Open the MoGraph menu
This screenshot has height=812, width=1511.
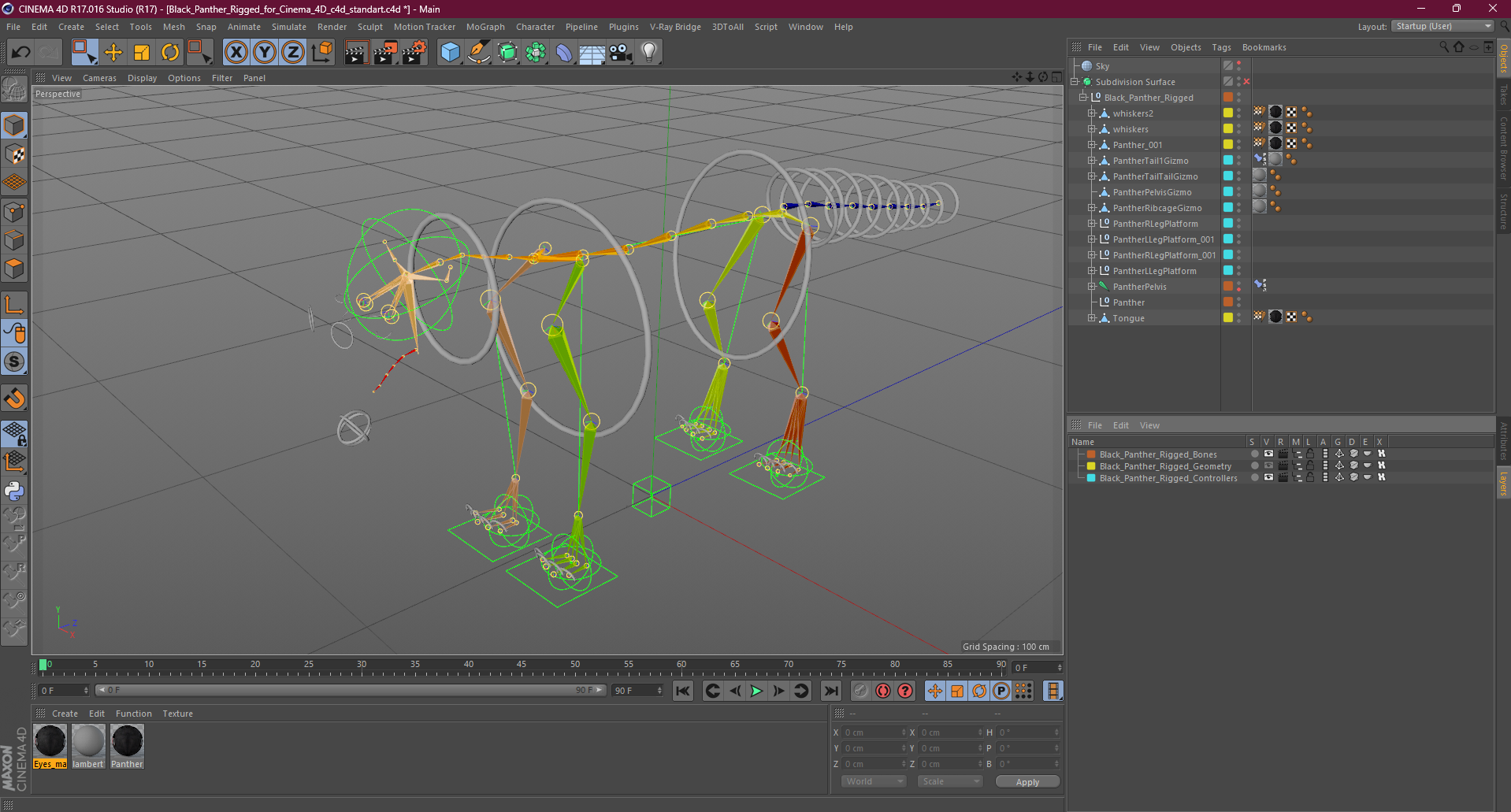(485, 27)
